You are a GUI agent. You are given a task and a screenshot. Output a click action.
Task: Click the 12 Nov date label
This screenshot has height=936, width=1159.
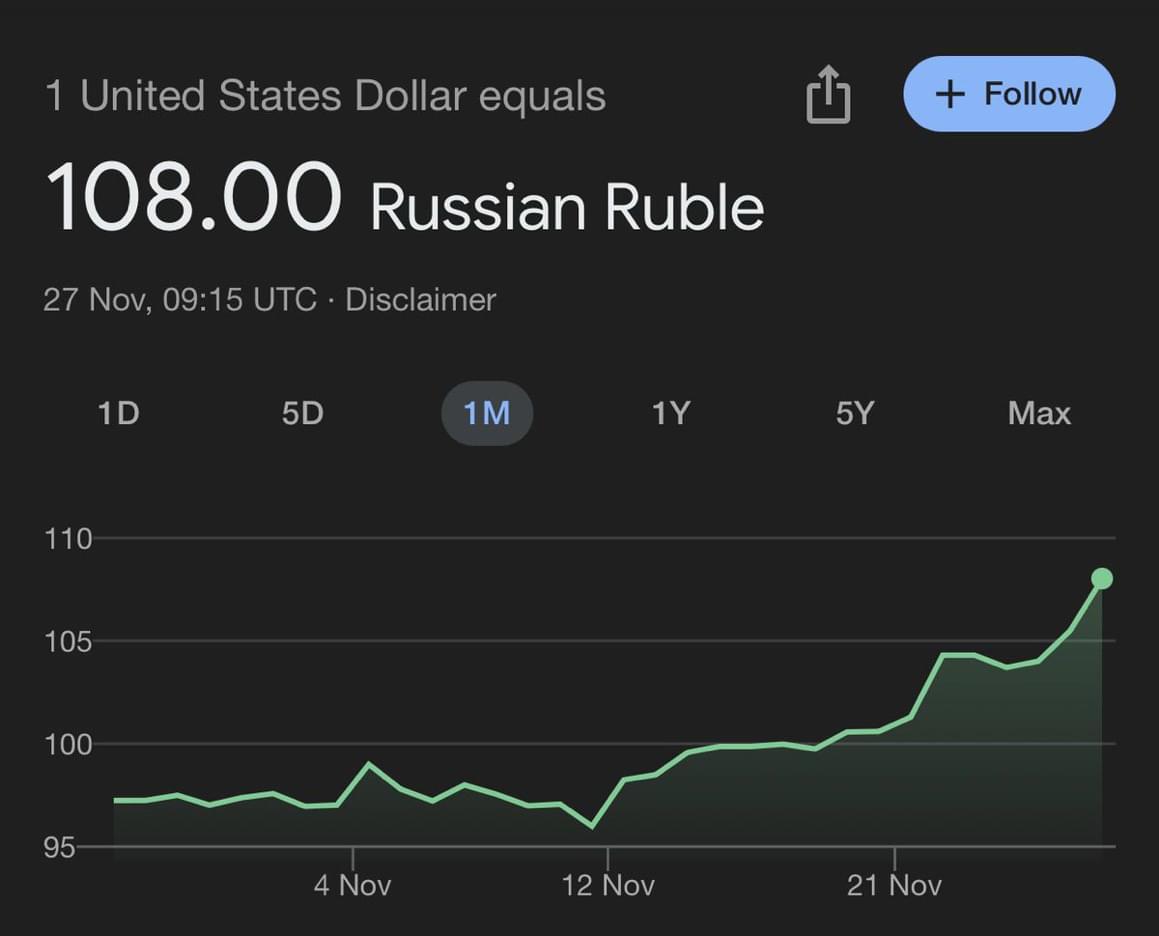tap(608, 885)
